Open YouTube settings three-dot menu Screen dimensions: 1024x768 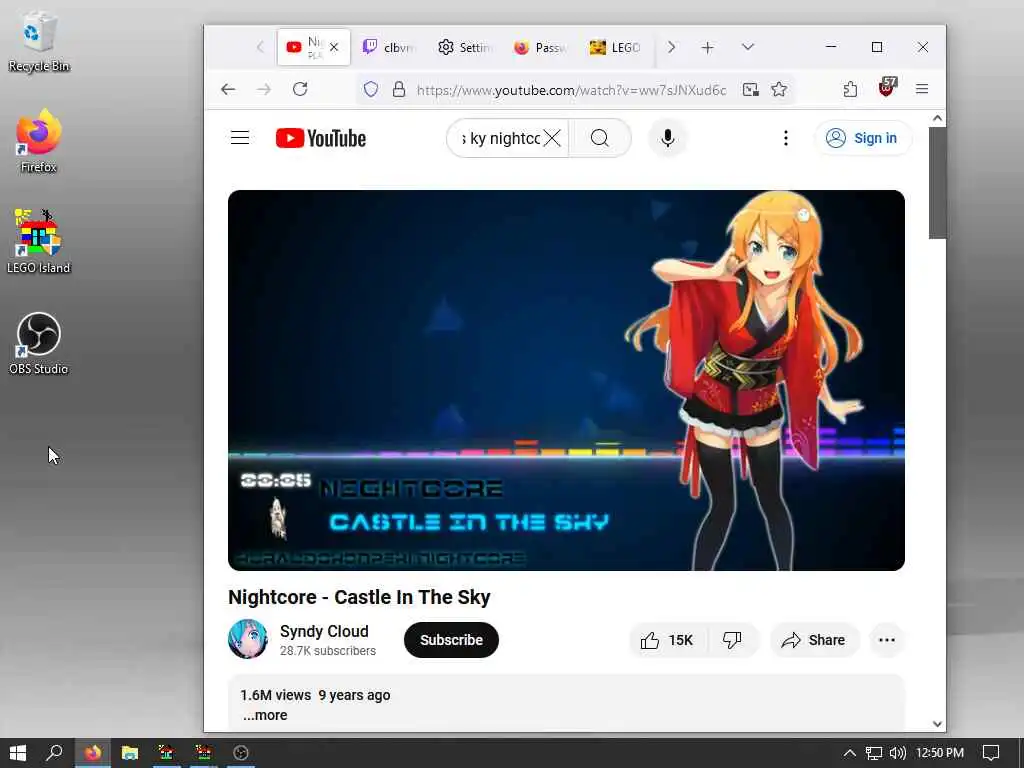786,138
